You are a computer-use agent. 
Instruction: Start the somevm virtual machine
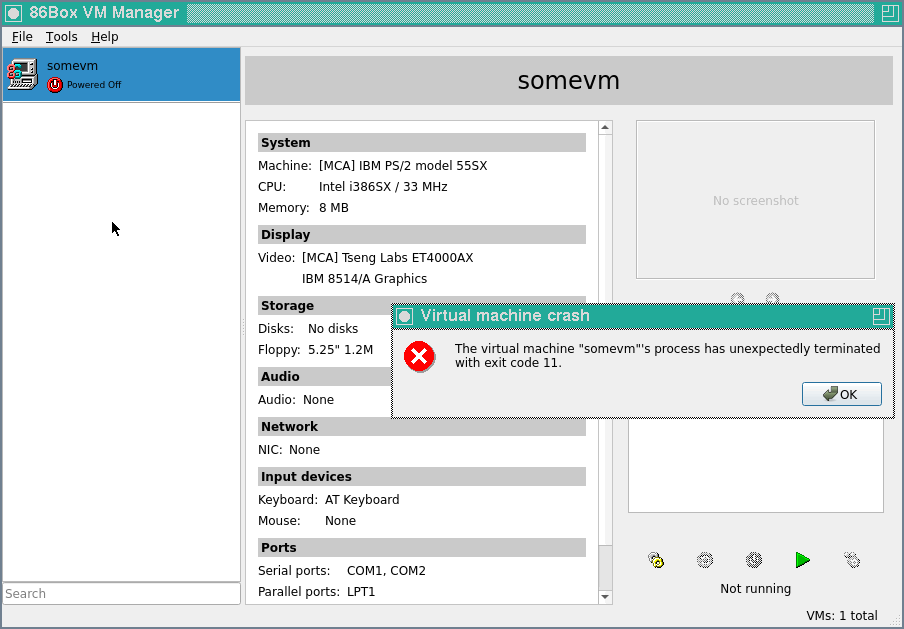pos(802,560)
